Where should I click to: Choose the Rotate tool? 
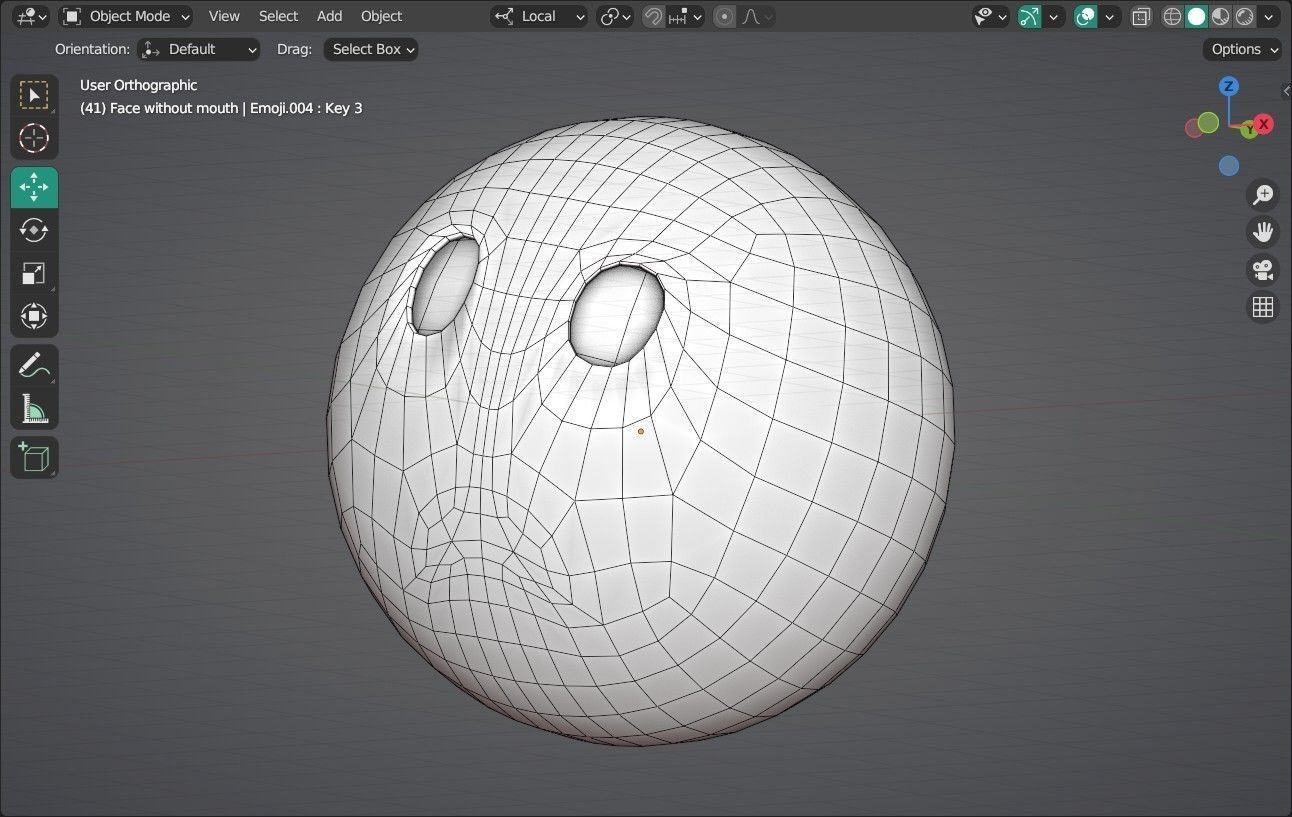34,230
